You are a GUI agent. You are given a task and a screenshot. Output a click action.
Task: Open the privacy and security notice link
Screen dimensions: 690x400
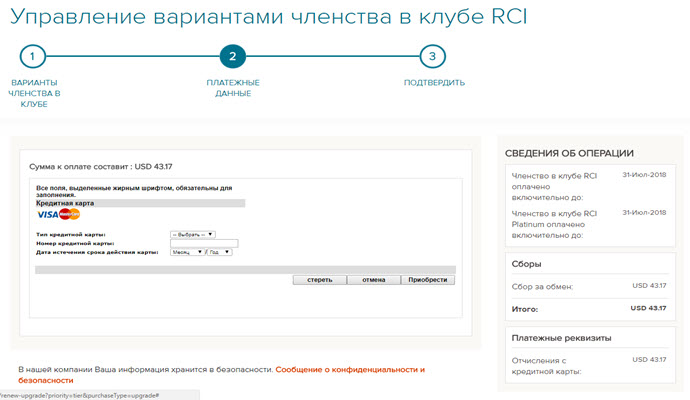point(221,375)
